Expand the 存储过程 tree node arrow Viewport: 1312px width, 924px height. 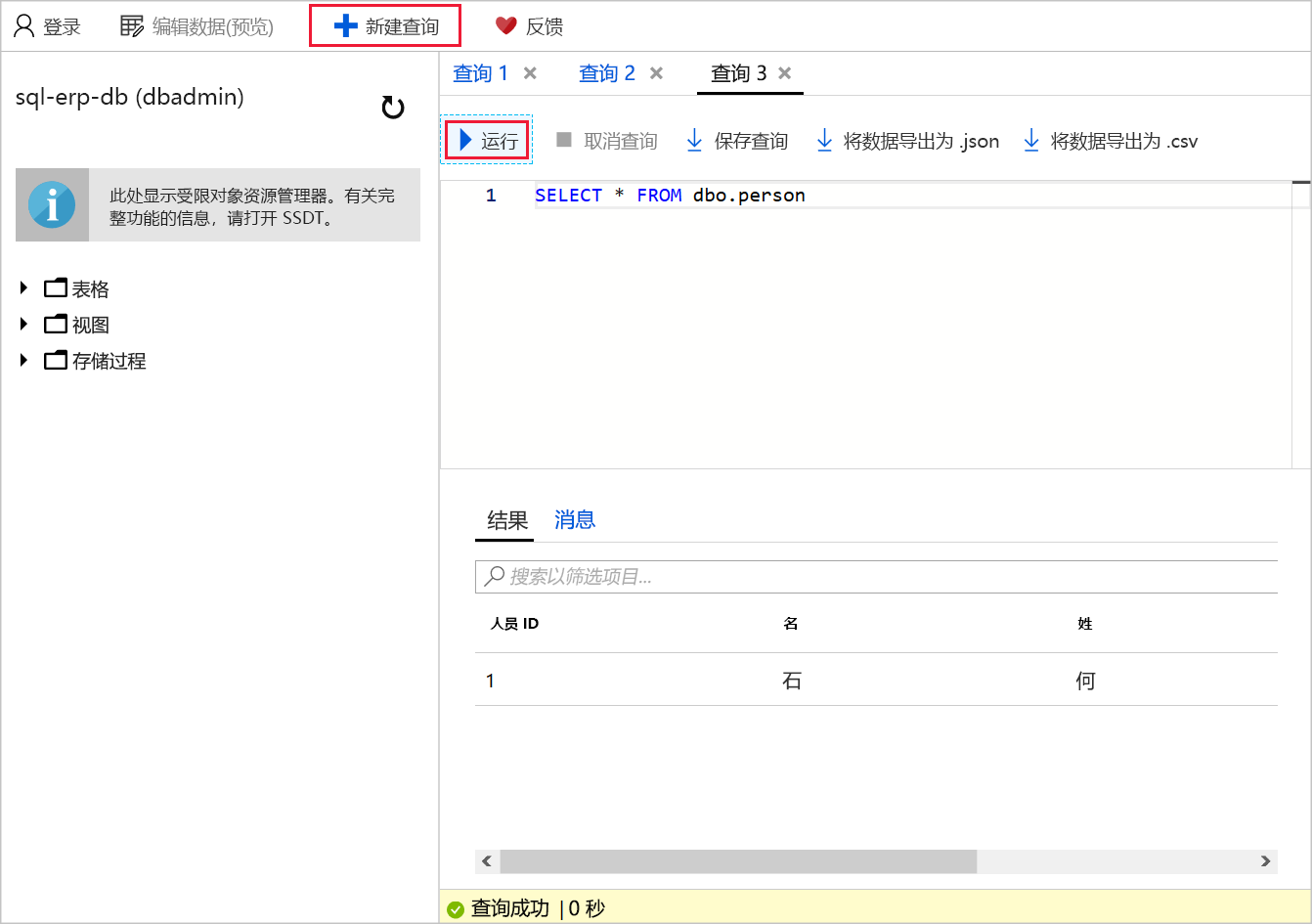pos(24,360)
